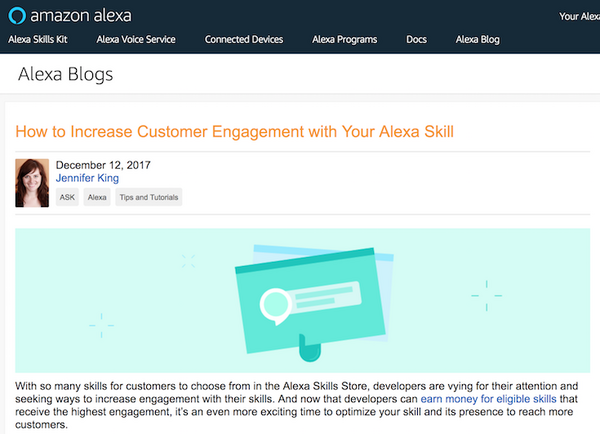The height and width of the screenshot is (434, 600).
Task: Go to Alexa Voice Service
Action: [x=136, y=40]
